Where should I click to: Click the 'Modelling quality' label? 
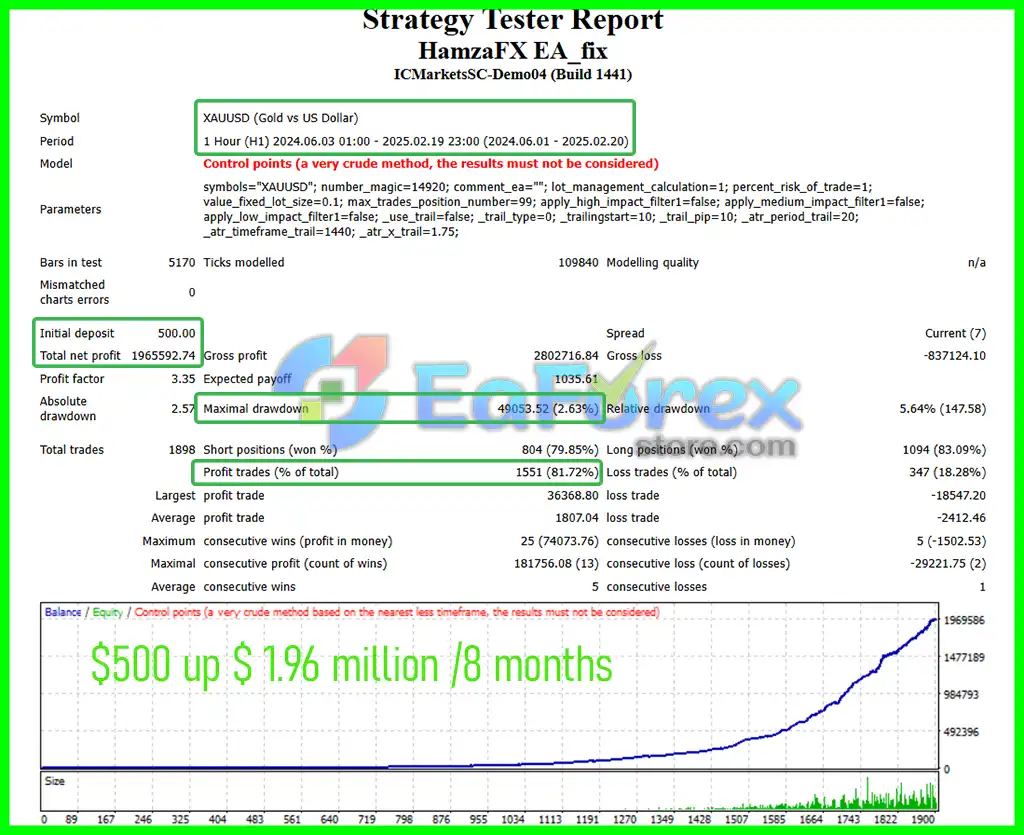point(652,262)
